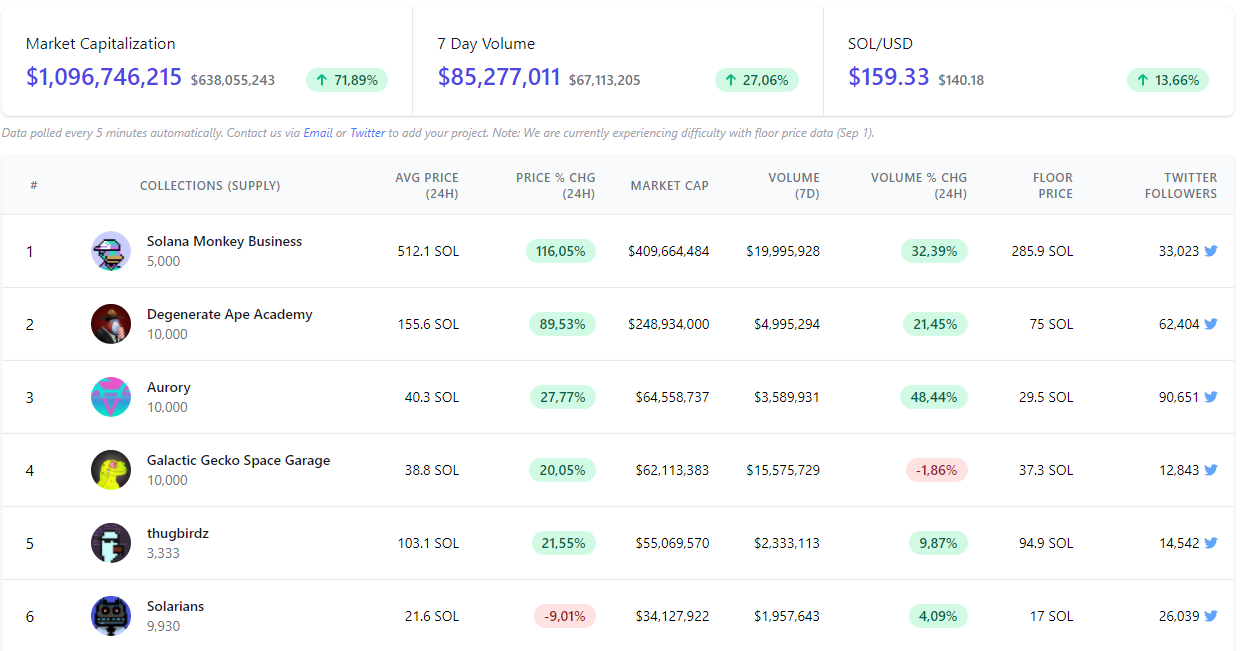This screenshot has width=1240, height=651.
Task: Click the 94.9 SOL floor price
Action: click(x=1046, y=543)
